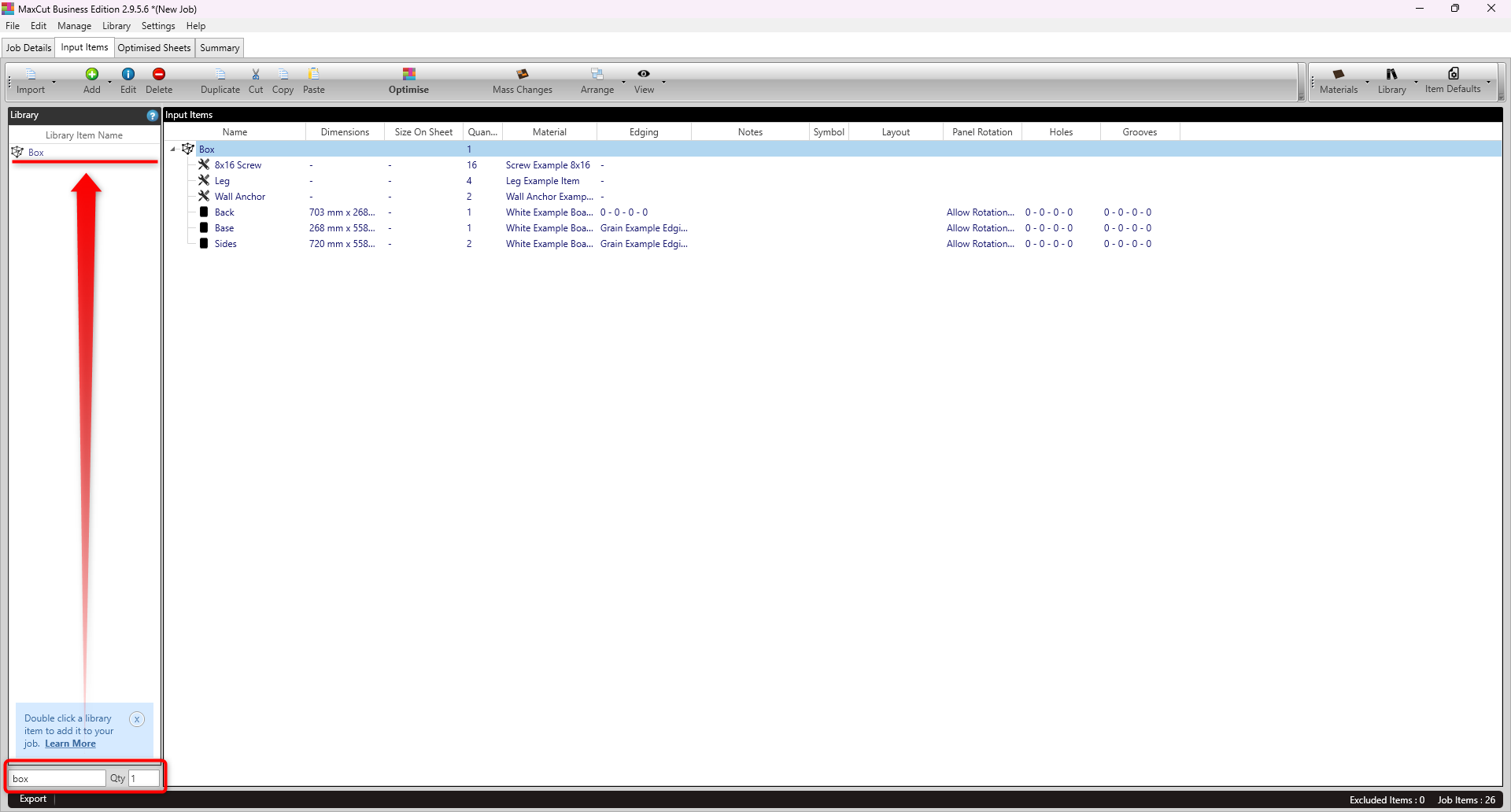Open the Settings menu

point(158,26)
